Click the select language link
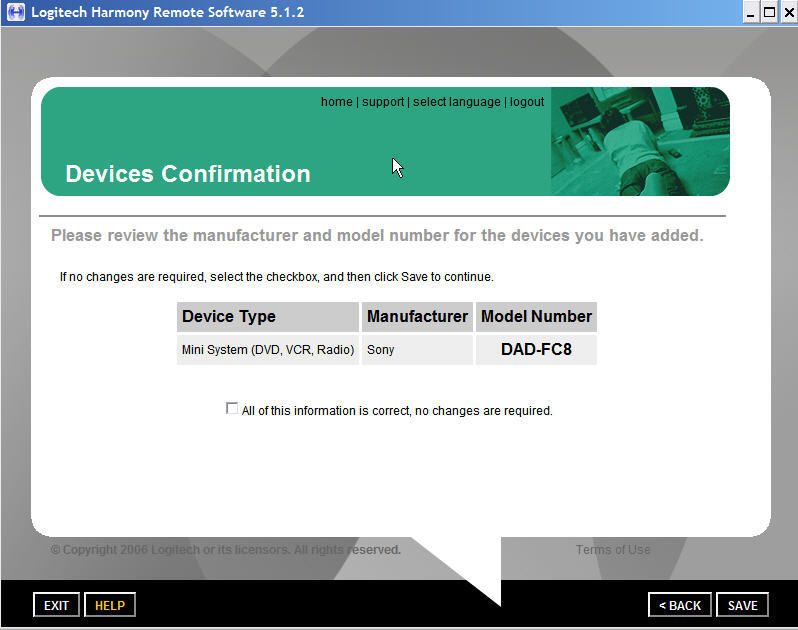The width and height of the screenshot is (798, 630). [x=457, y=102]
